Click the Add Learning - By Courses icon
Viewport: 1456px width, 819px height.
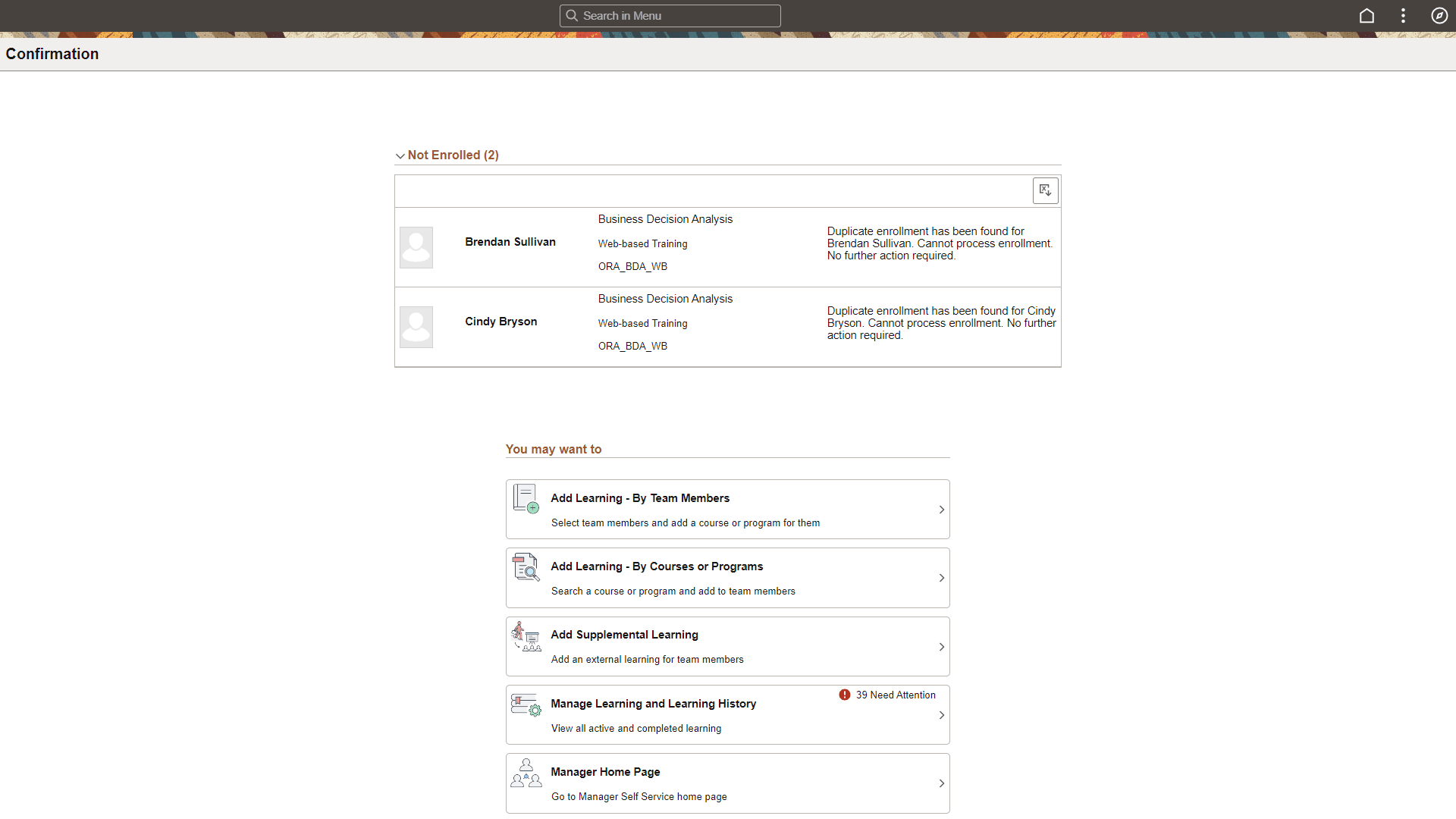(x=525, y=567)
